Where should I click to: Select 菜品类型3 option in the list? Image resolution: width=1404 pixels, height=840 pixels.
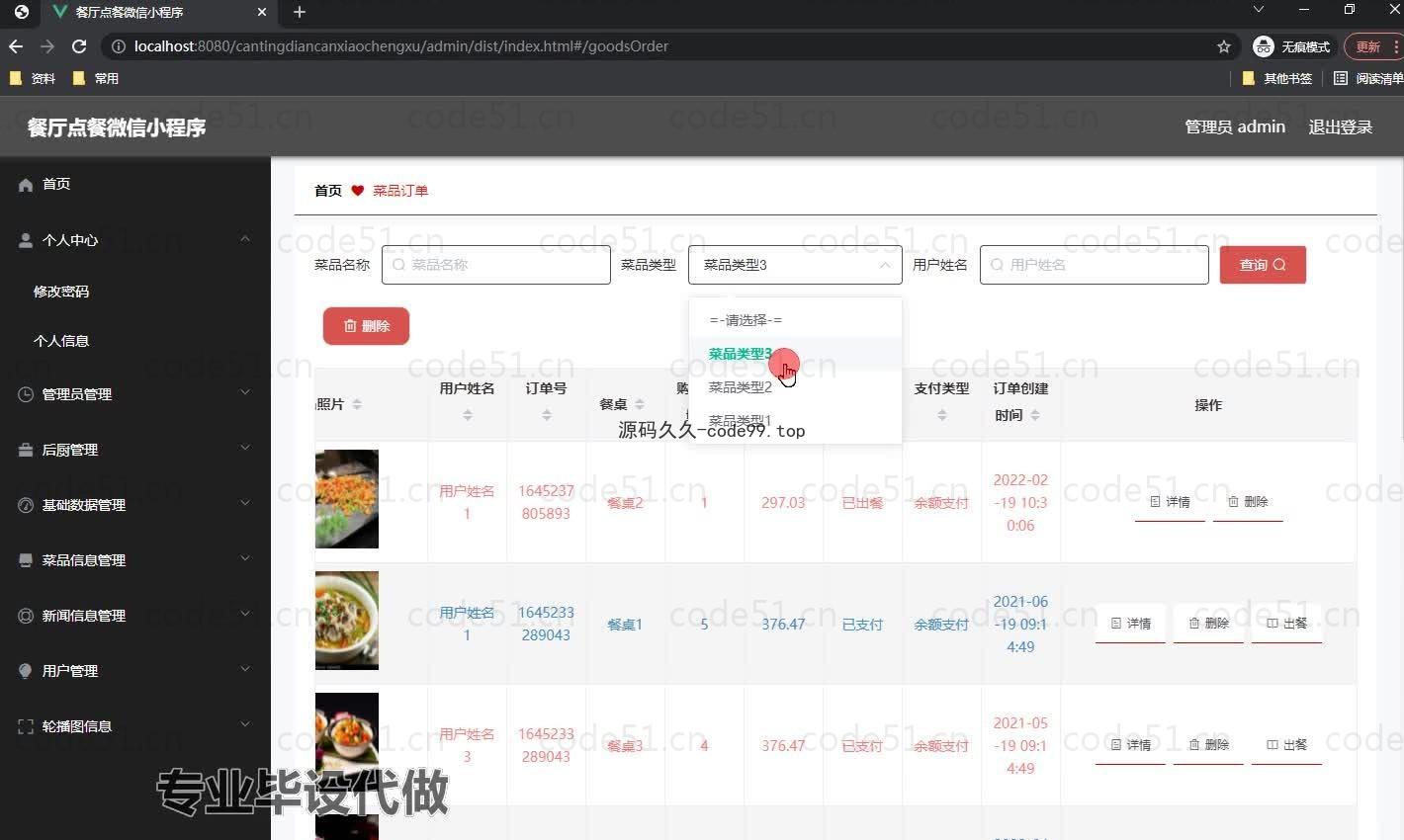tap(795, 354)
